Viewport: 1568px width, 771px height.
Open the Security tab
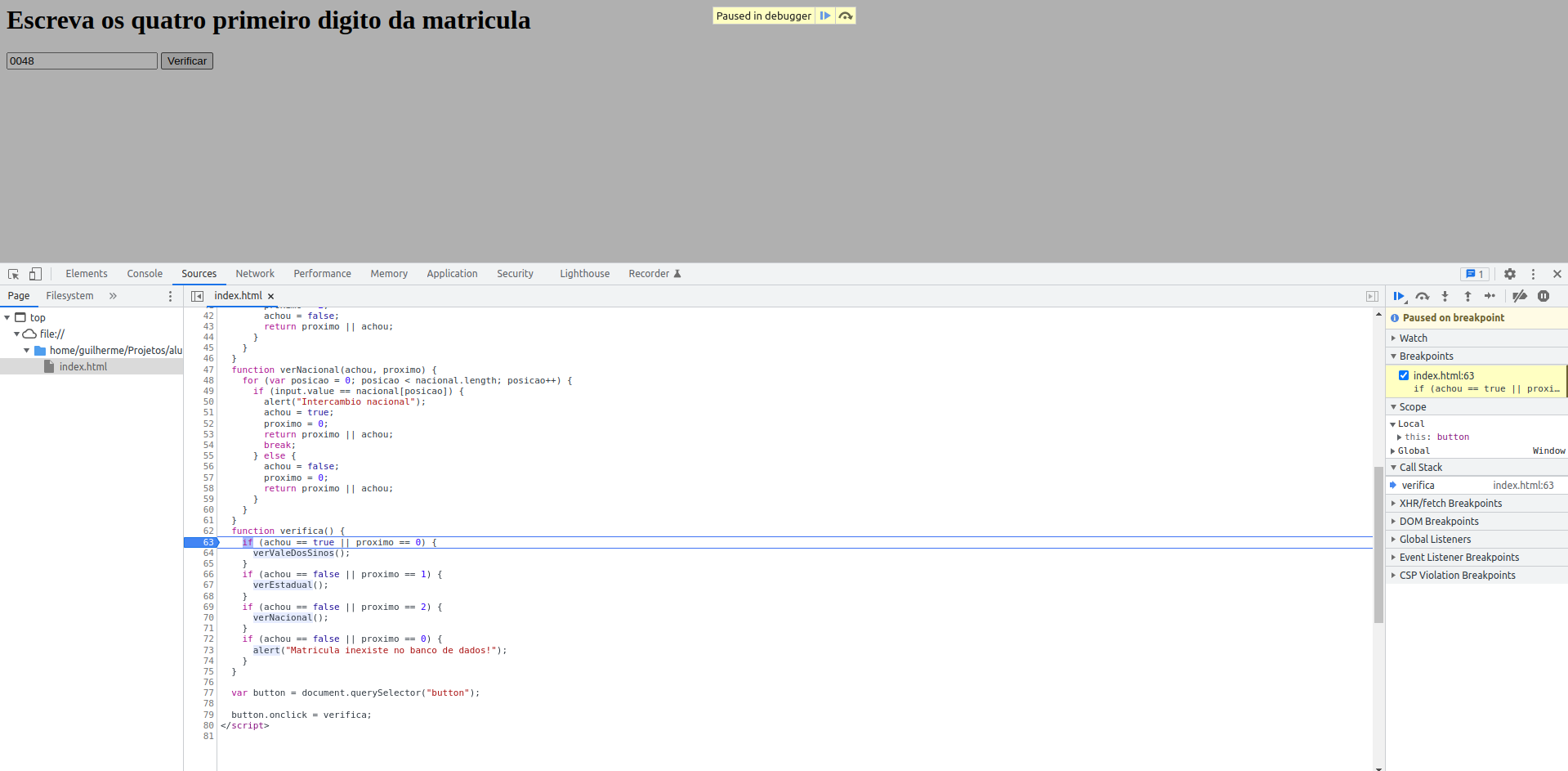pos(515,274)
